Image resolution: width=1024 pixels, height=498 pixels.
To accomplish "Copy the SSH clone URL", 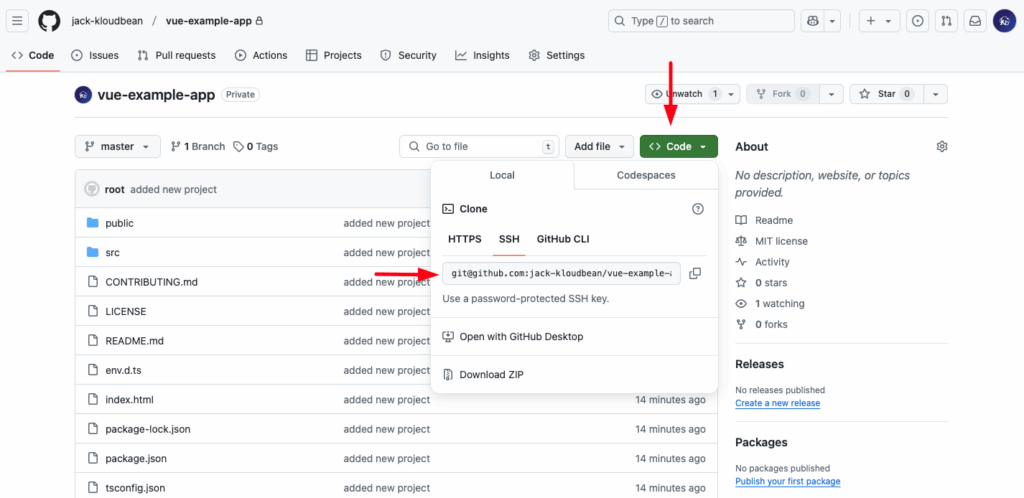I will click(x=696, y=273).
